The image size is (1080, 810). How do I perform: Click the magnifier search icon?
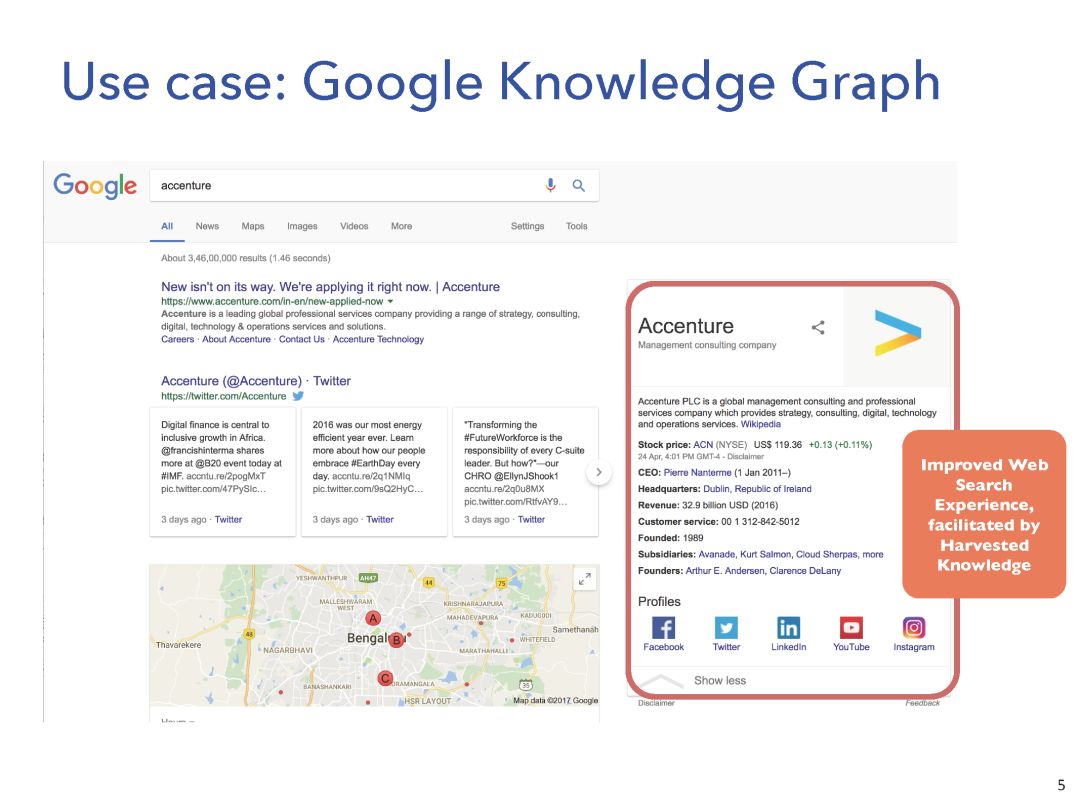click(x=579, y=185)
